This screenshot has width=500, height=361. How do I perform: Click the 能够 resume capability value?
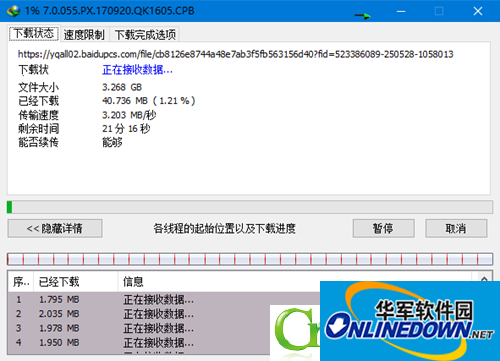[112, 142]
